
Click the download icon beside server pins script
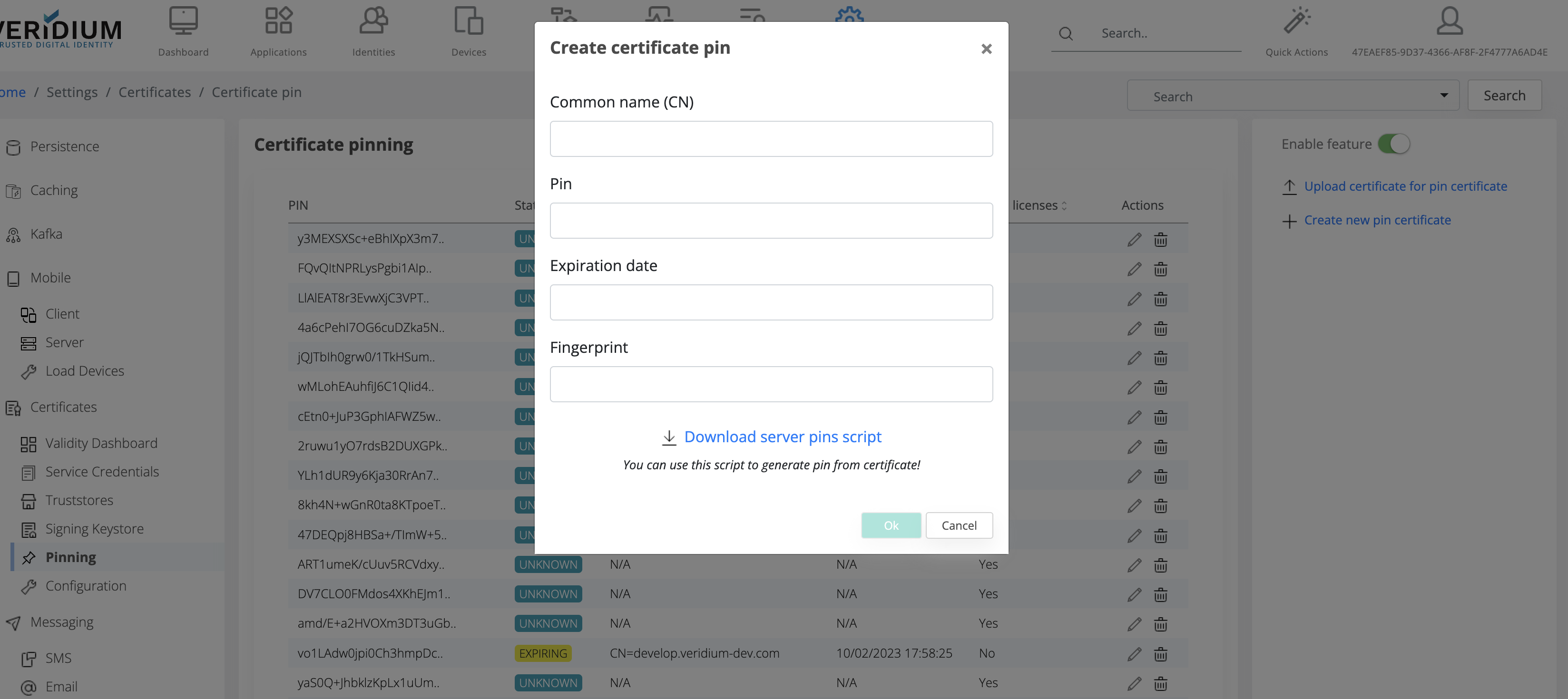pos(669,437)
